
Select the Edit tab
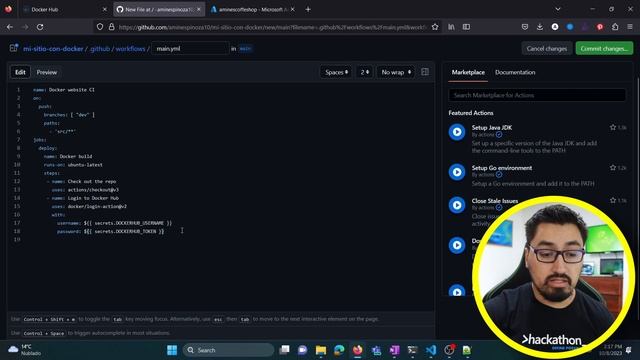coord(20,72)
